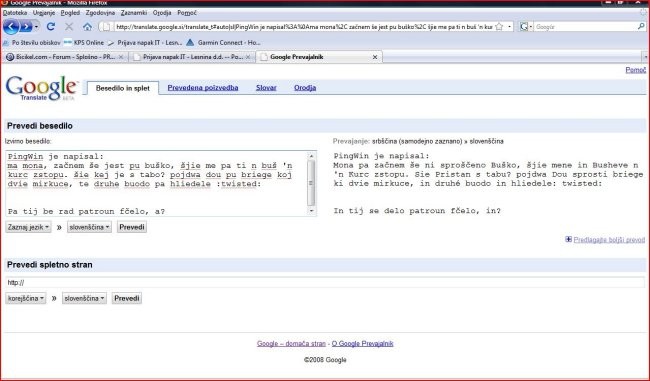Image resolution: width=650 pixels, height=381 pixels.
Task: Open the Zaznaj jezik source language dropdown
Action: pos(28,227)
